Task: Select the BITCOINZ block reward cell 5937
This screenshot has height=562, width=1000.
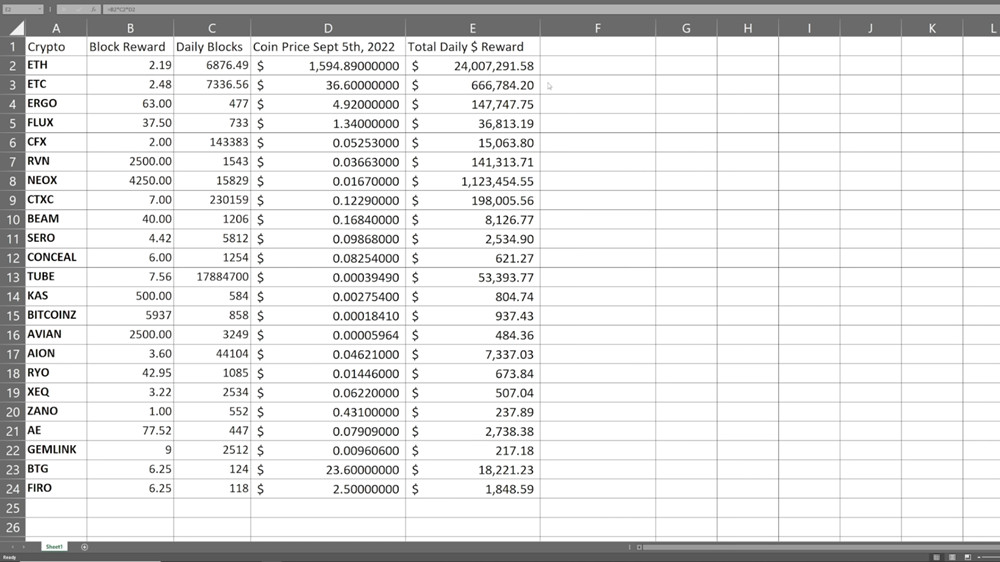Action: (130, 315)
